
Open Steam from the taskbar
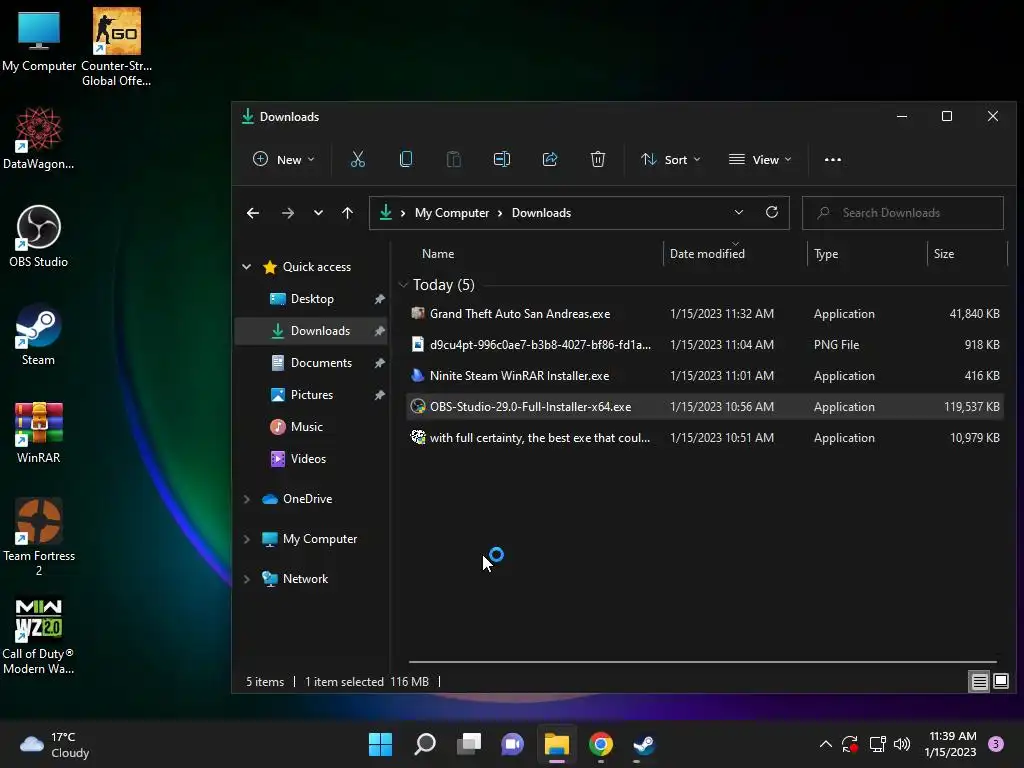tap(645, 744)
